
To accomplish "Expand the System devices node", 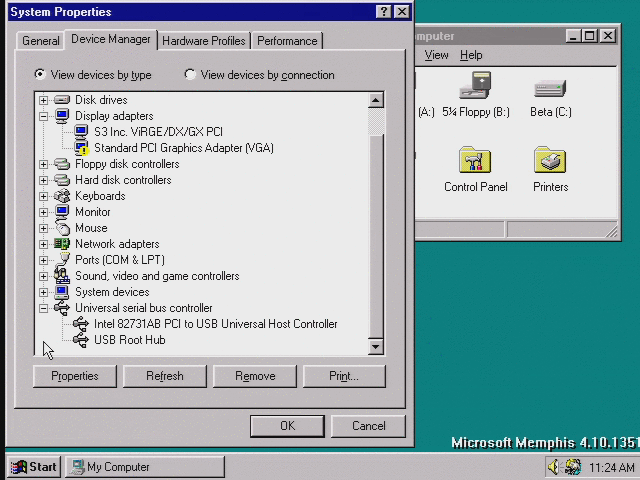I will coord(43,292).
